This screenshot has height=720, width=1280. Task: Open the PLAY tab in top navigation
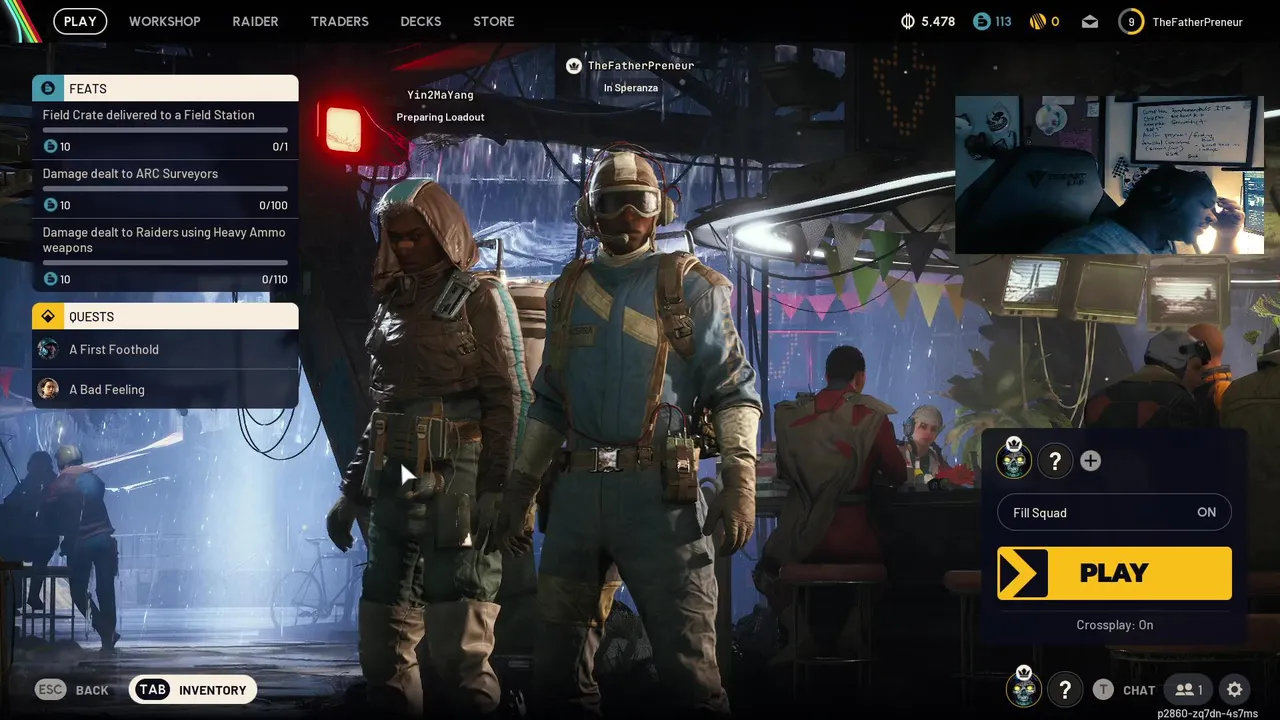[x=80, y=21]
